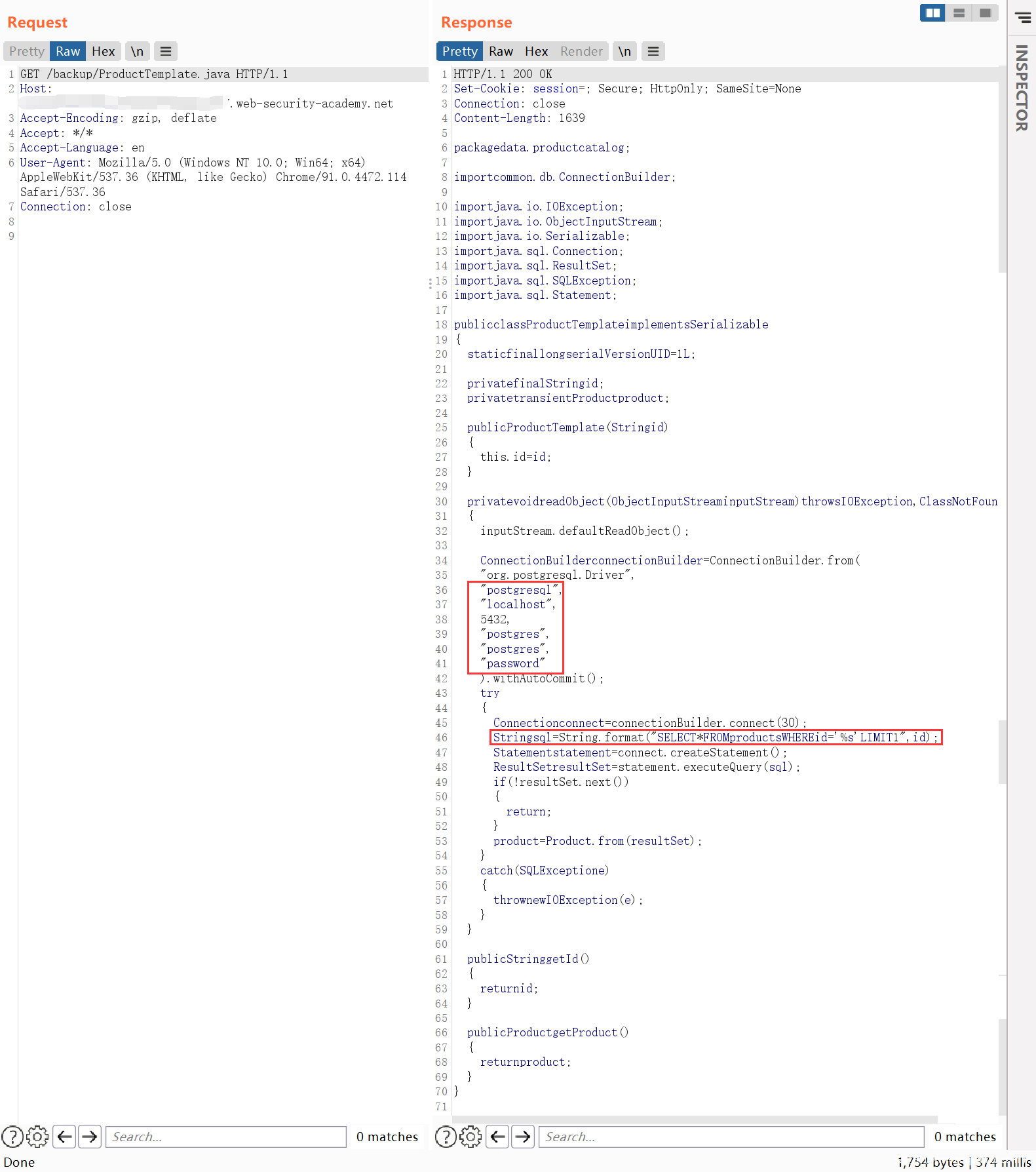Switch to top-bottom stacked layout
The width and height of the screenshot is (1036, 1172).
click(x=959, y=13)
